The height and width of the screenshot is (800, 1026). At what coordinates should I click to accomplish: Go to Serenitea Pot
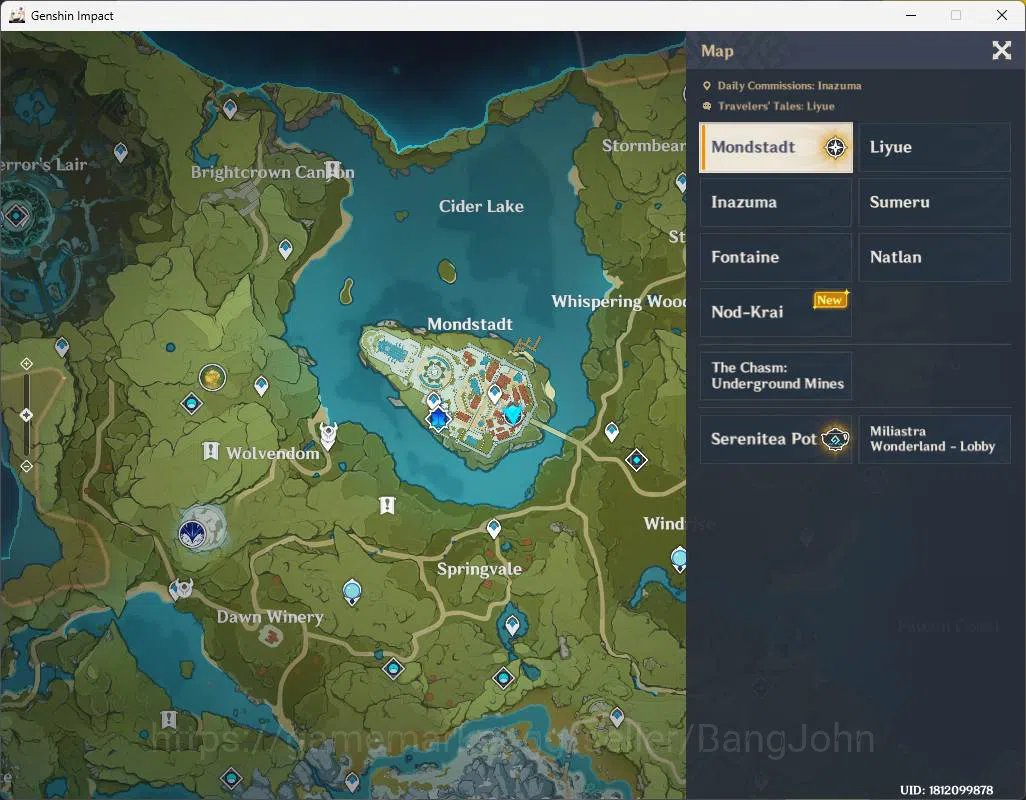click(776, 439)
